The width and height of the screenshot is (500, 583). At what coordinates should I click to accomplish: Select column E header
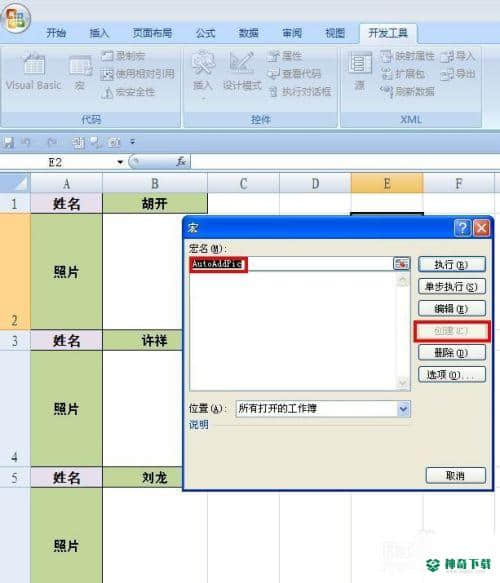click(x=387, y=183)
